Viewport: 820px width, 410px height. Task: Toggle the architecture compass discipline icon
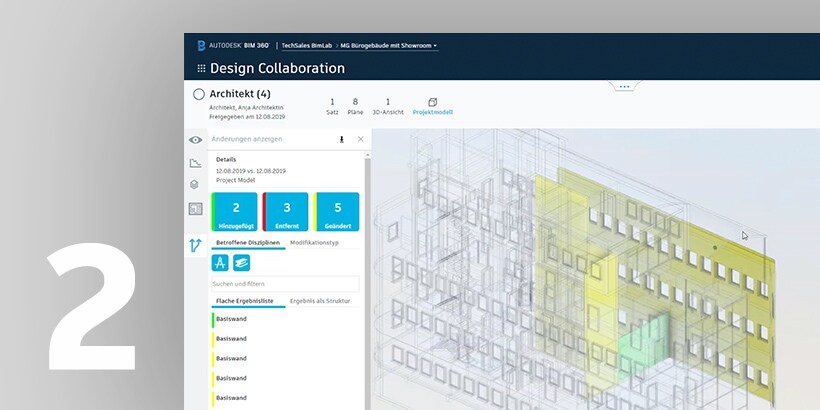[220, 263]
